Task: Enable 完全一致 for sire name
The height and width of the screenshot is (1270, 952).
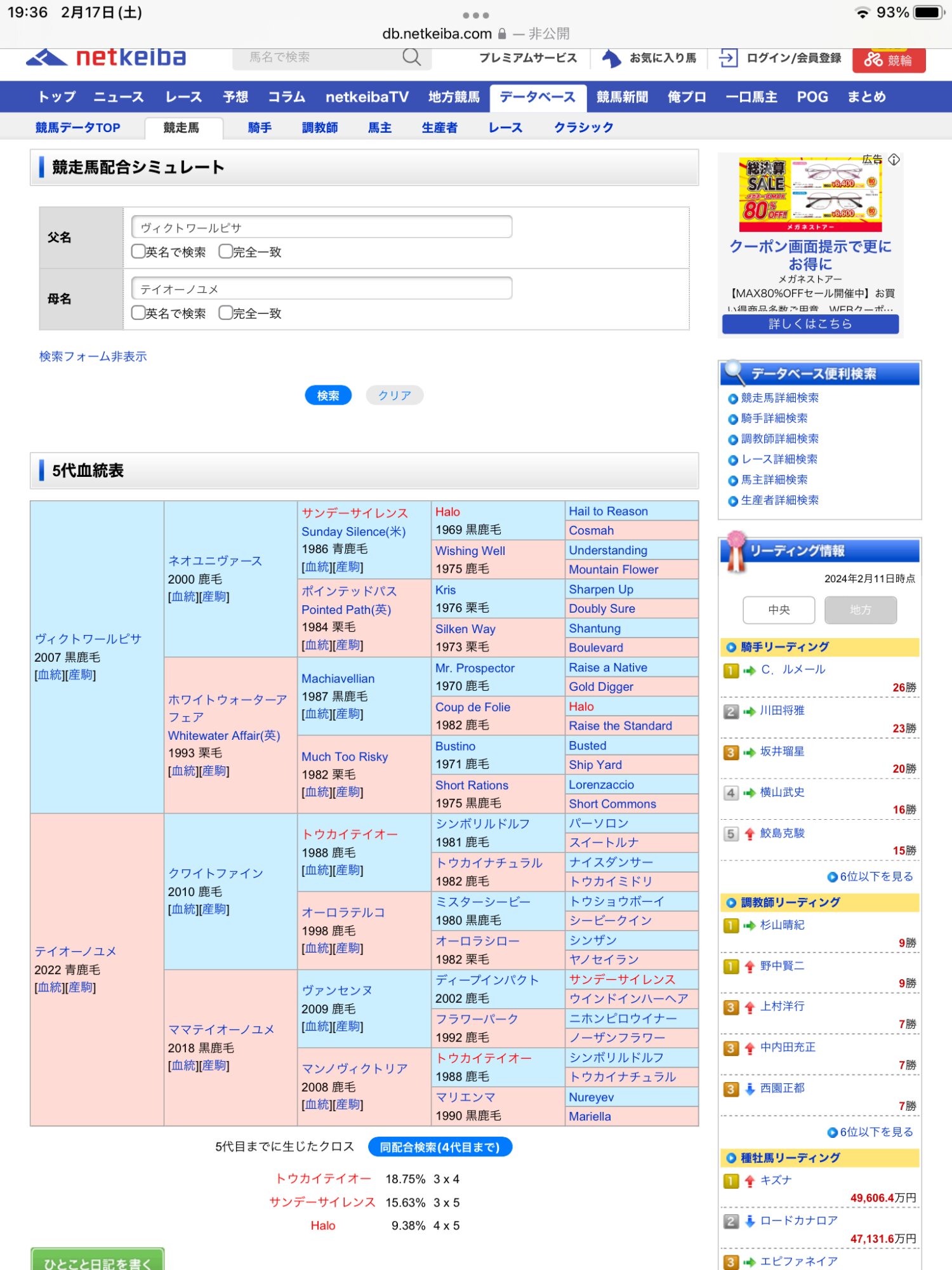Action: pos(225,251)
